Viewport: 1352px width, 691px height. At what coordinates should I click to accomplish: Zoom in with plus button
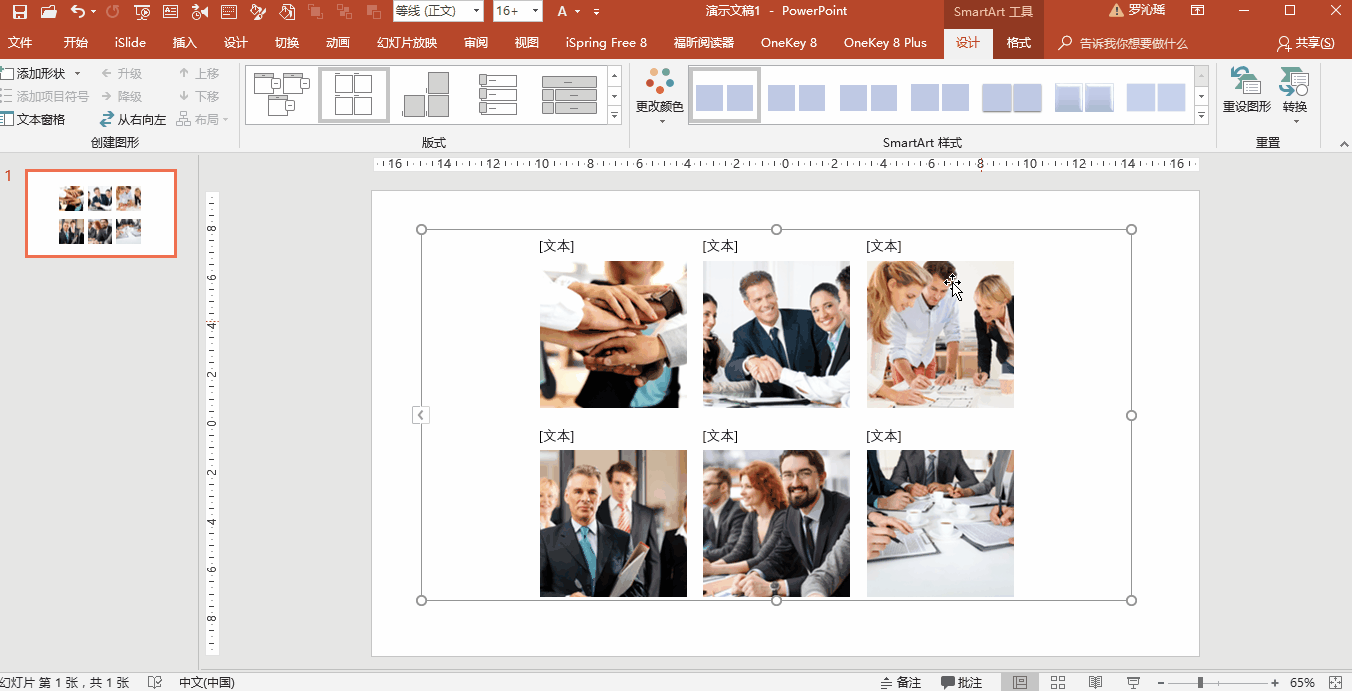[x=1275, y=682]
